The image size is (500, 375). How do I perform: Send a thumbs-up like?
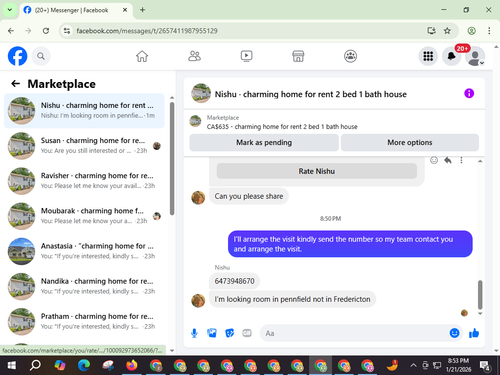474,333
